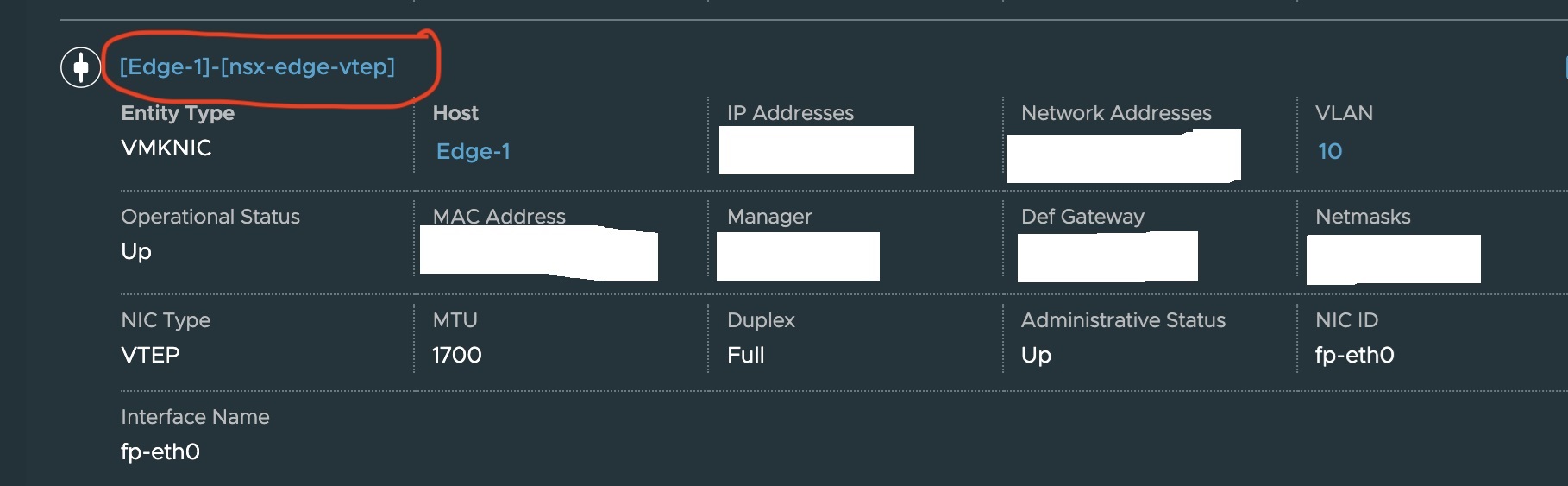The height and width of the screenshot is (486, 1568).
Task: Click the Entity Type label
Action: 178,113
